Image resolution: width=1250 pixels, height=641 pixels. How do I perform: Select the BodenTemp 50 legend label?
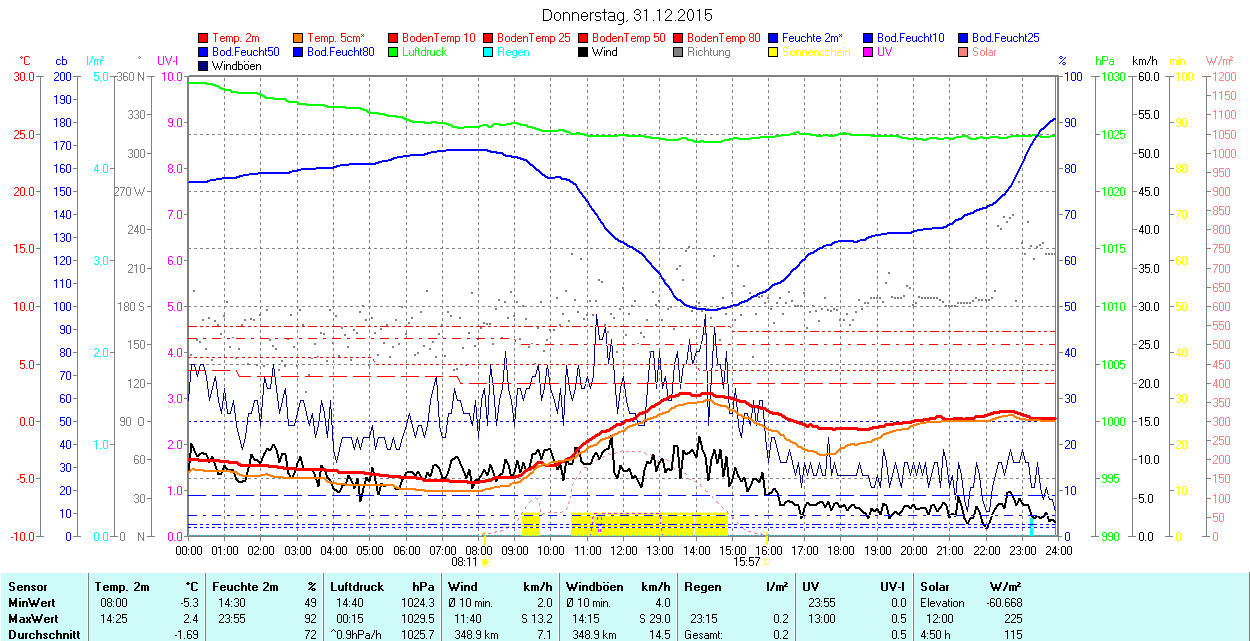[x=631, y=38]
